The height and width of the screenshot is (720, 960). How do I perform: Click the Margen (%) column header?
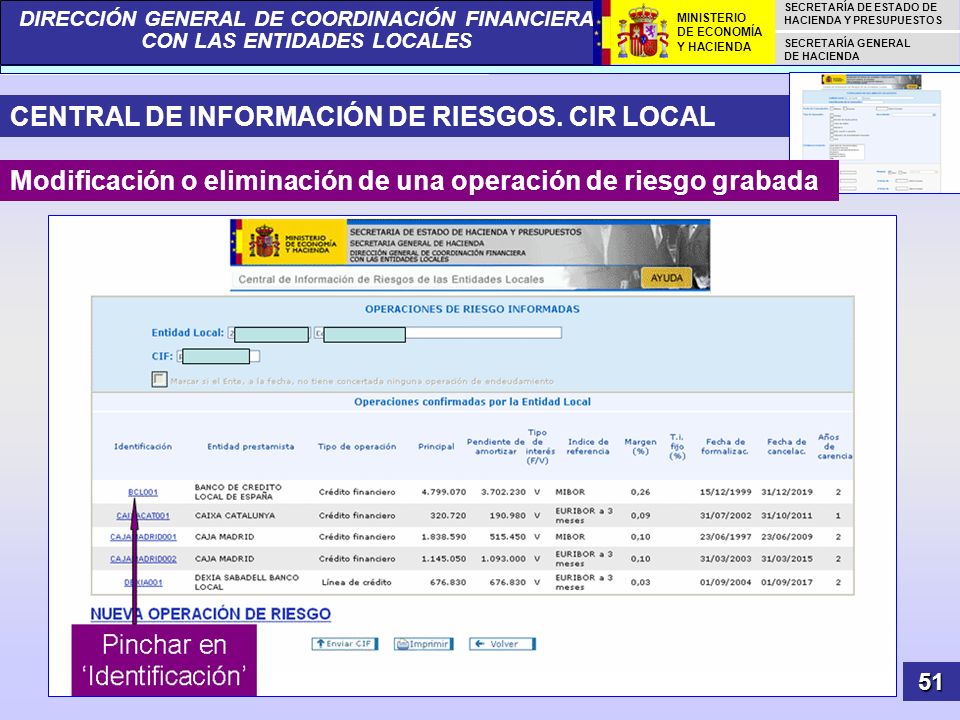coord(640,446)
